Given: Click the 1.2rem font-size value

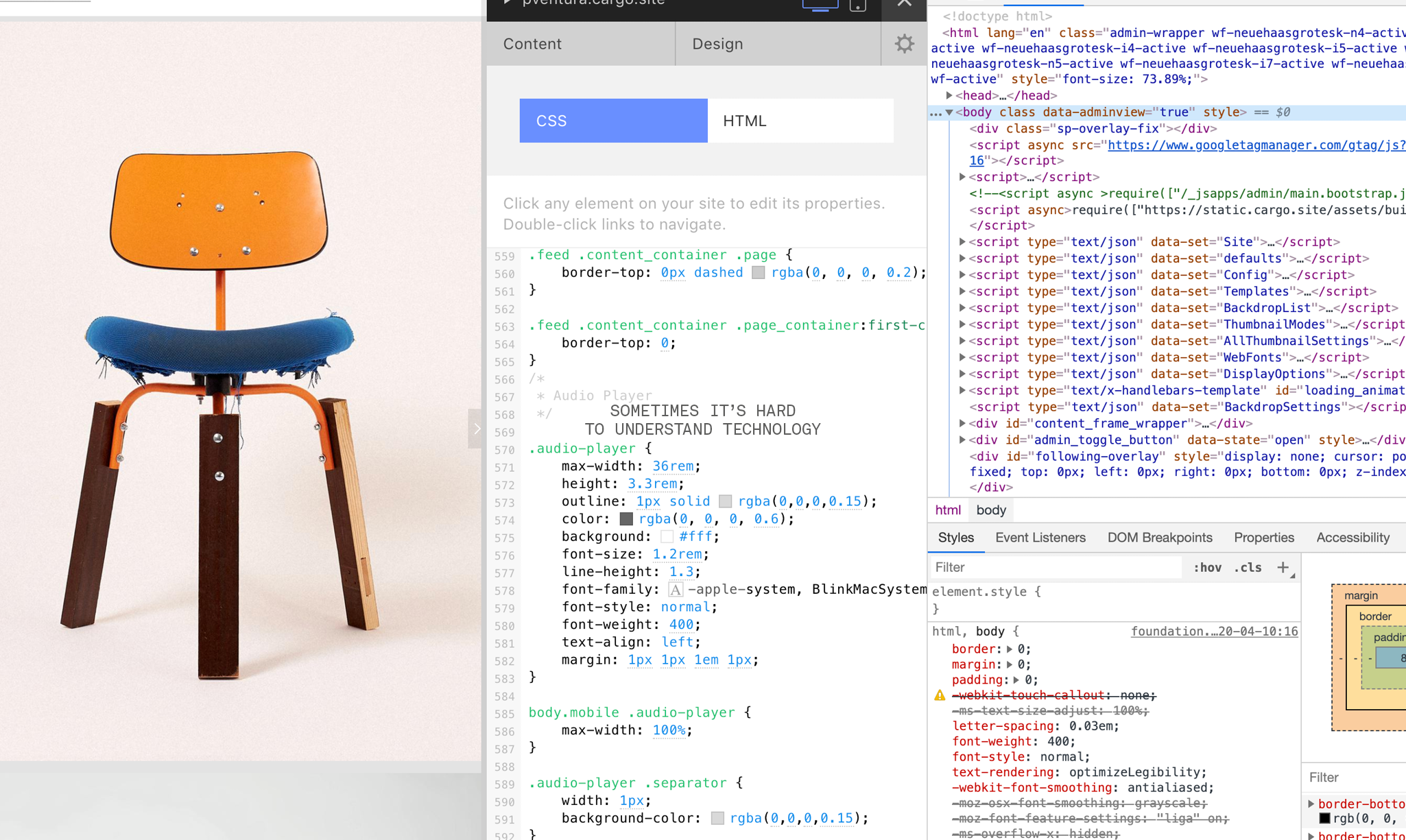Looking at the screenshot, I should [x=677, y=554].
